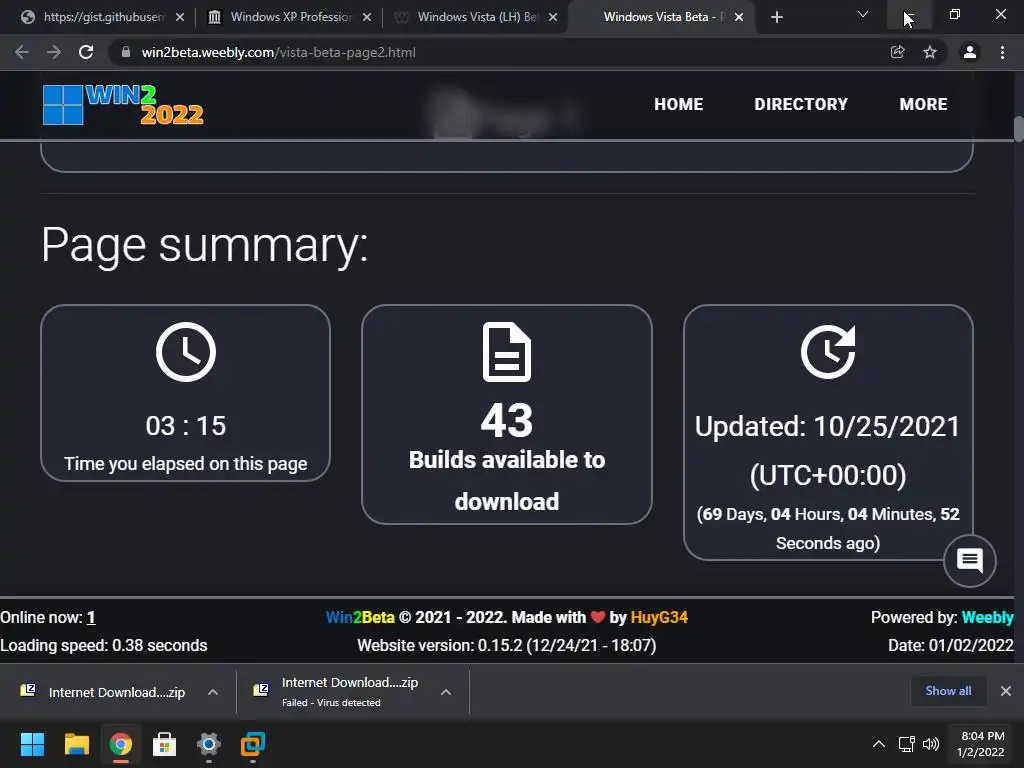Open Settings gear in taskbar
This screenshot has width=1024, height=768.
coord(209,744)
